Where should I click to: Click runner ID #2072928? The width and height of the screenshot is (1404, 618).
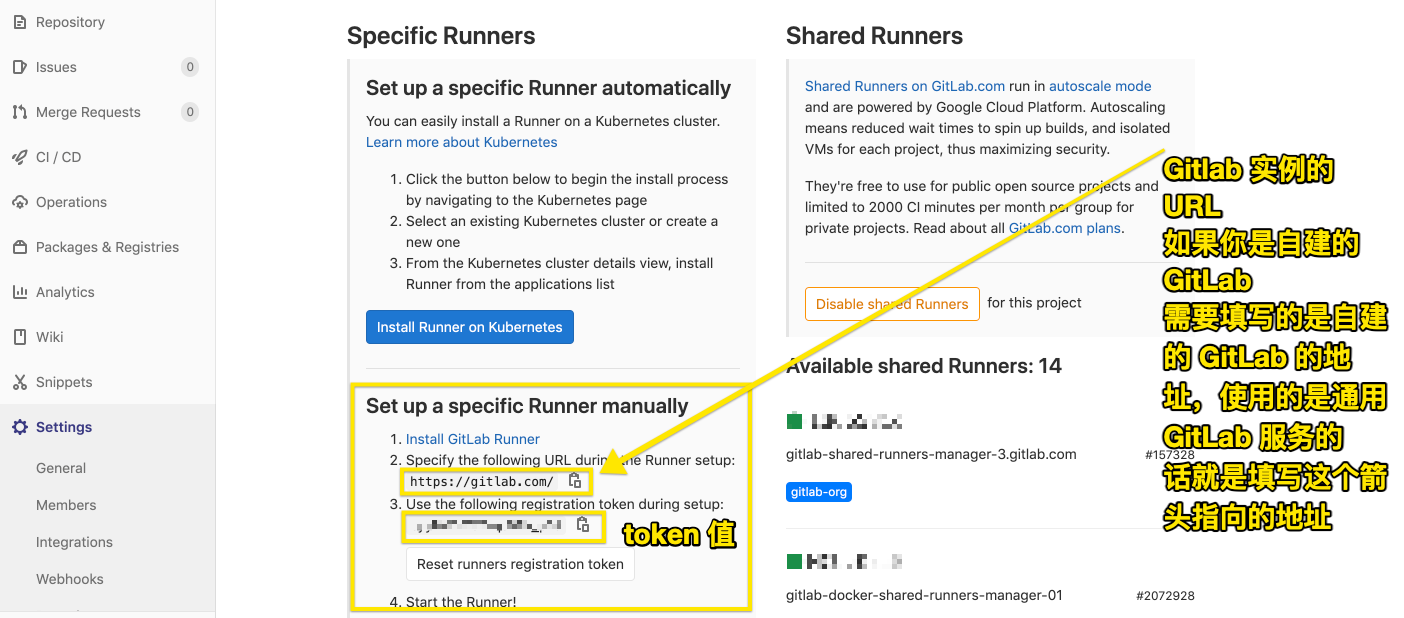(x=1165, y=596)
